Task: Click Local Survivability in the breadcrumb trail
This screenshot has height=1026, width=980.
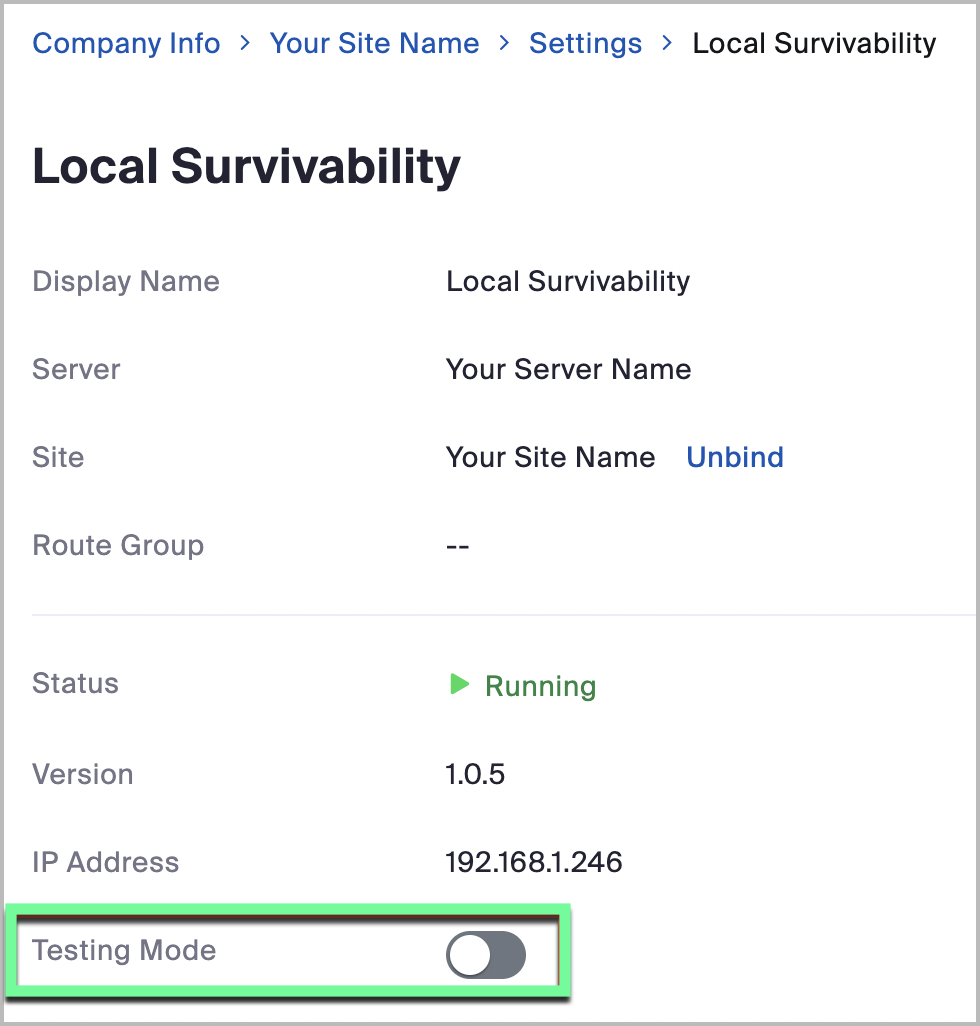Action: tap(814, 44)
